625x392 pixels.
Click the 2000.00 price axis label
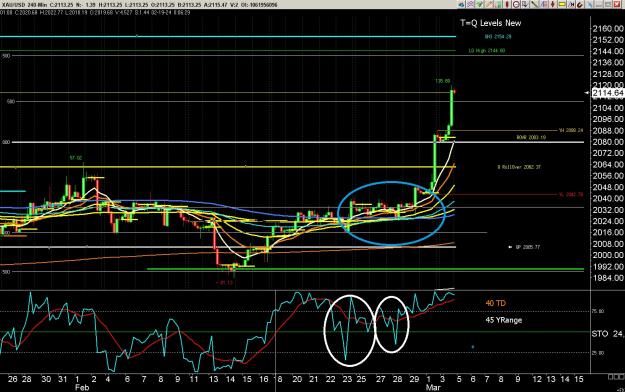click(x=608, y=255)
